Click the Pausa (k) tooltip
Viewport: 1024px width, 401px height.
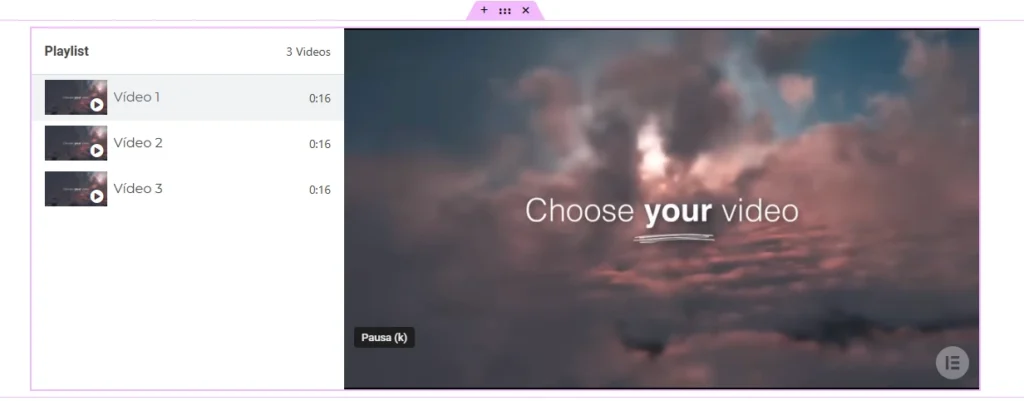click(x=384, y=338)
